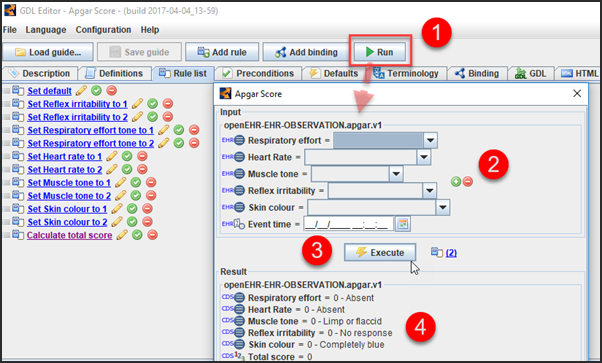602x363 pixels.
Task: Remove Set Reflex irritability to 1 rule
Action: pyautogui.click(x=168, y=104)
